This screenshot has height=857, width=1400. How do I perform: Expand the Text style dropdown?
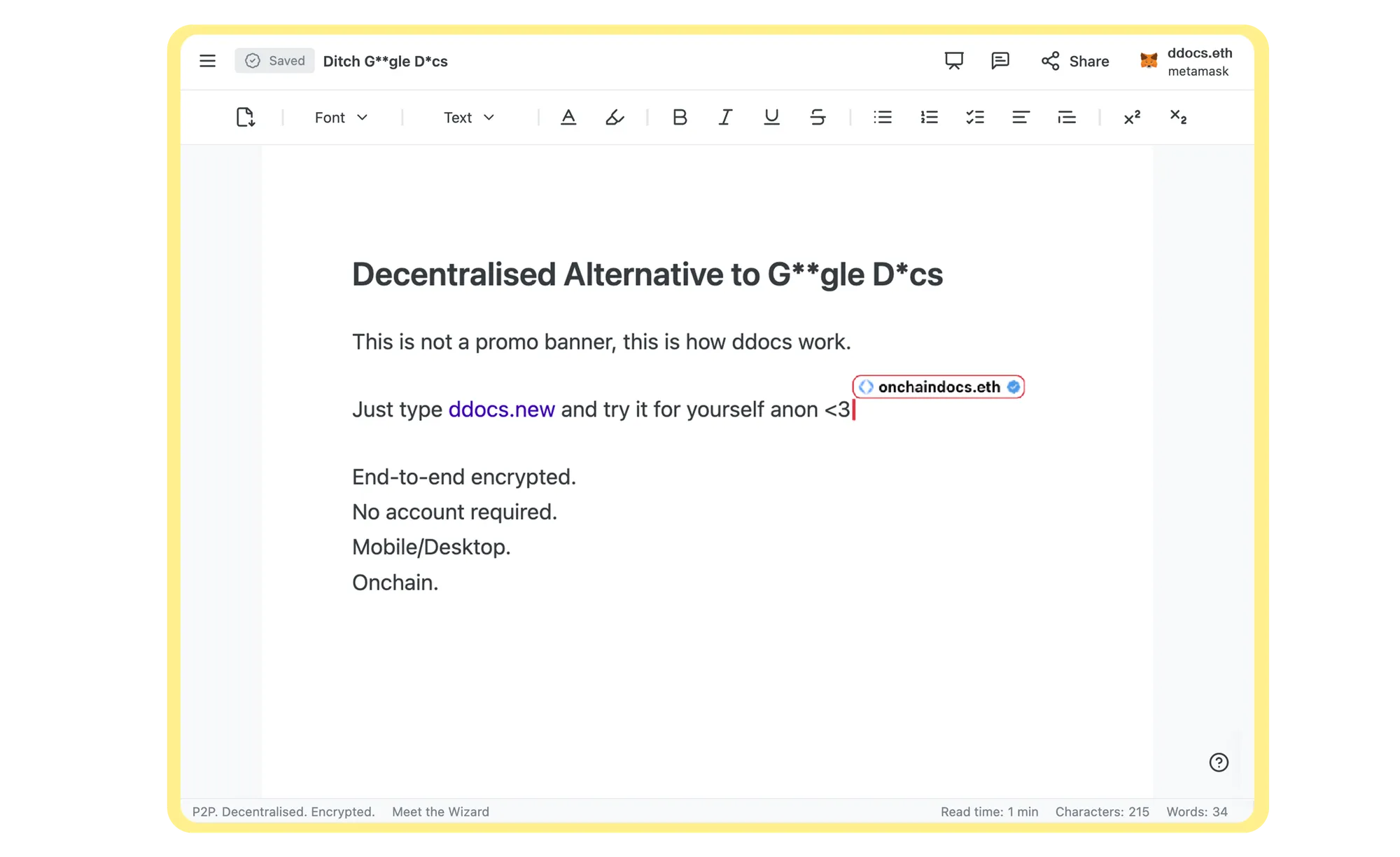point(468,117)
